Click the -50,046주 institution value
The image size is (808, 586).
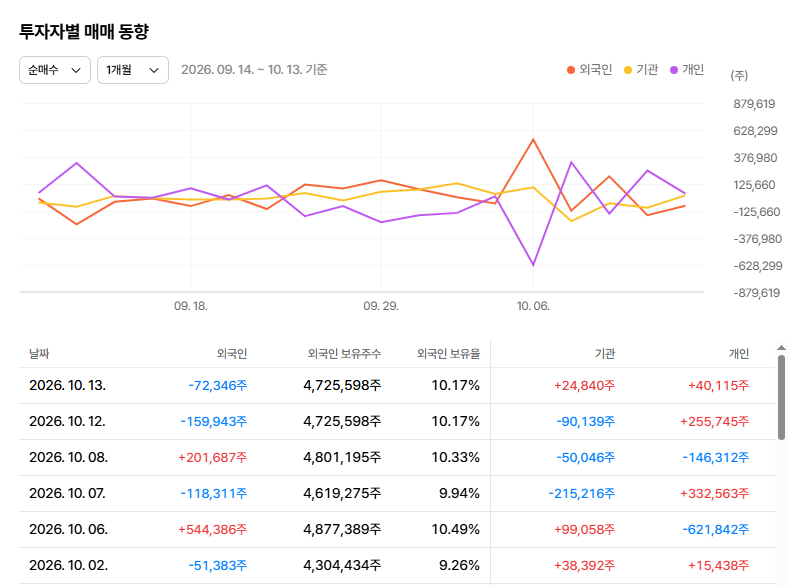[x=586, y=458]
